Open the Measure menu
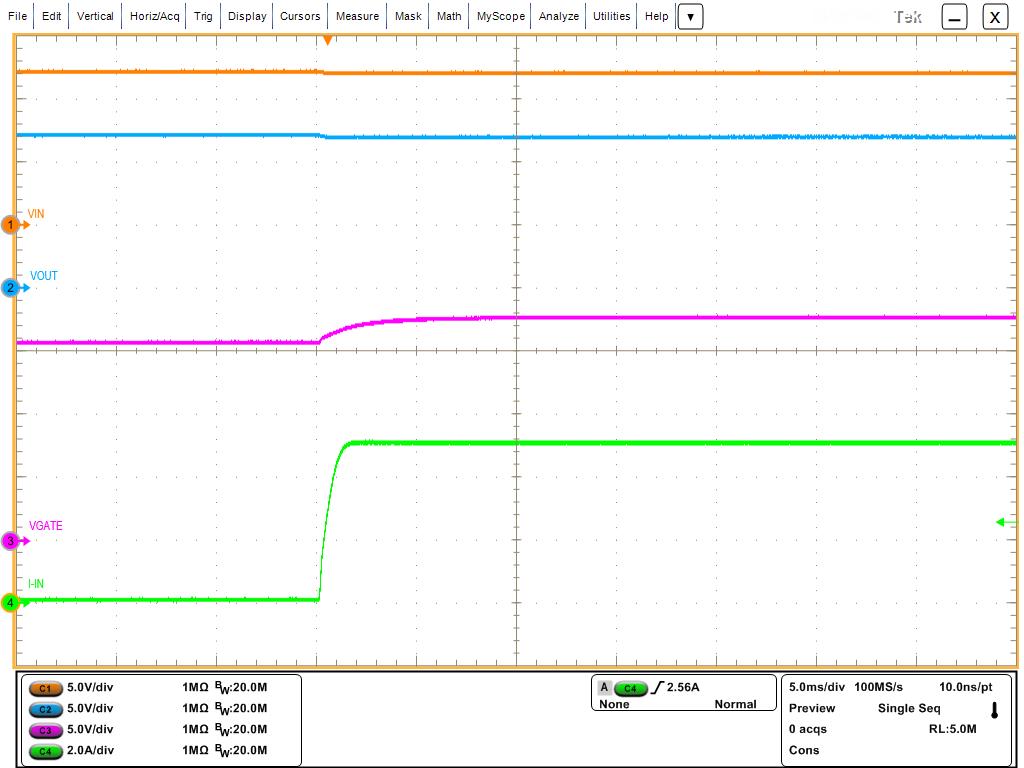1024x768 pixels. (x=357, y=17)
